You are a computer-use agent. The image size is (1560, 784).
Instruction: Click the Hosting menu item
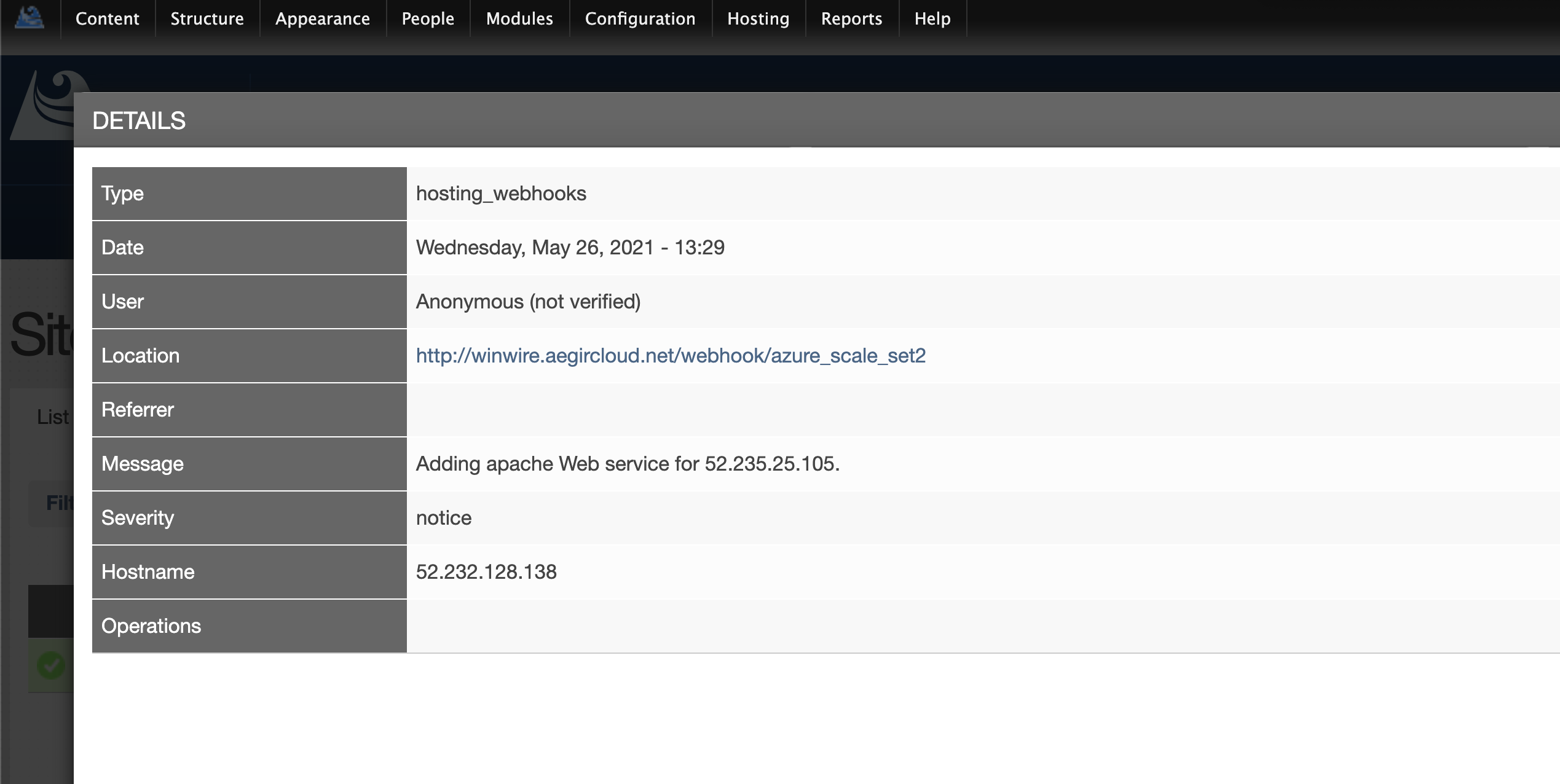click(x=758, y=18)
